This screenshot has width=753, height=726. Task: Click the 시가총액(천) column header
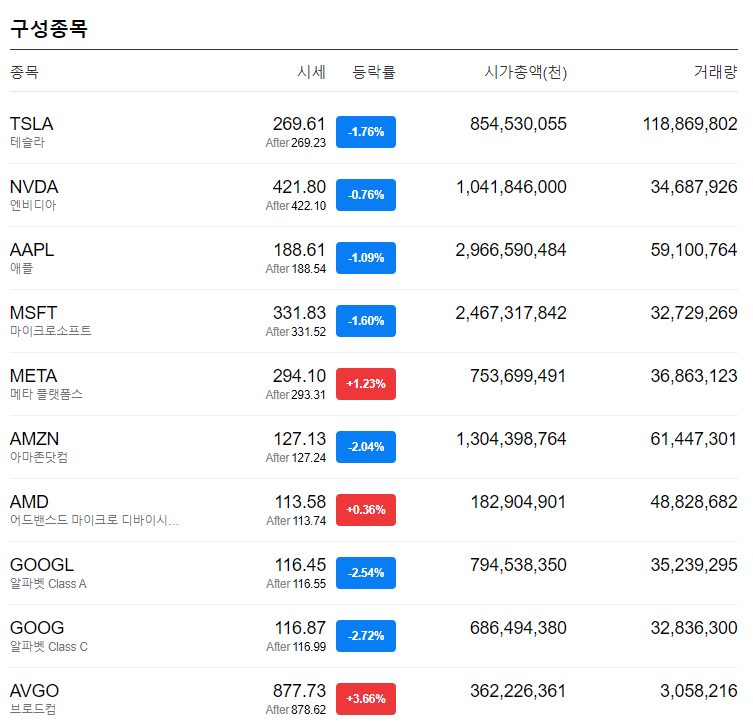click(x=526, y=72)
